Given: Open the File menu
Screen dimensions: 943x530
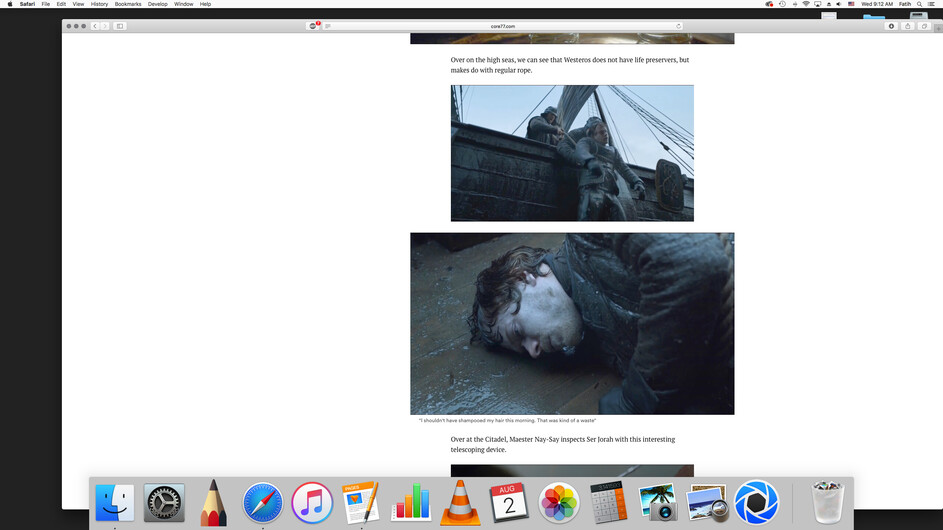Looking at the screenshot, I should (x=46, y=4).
